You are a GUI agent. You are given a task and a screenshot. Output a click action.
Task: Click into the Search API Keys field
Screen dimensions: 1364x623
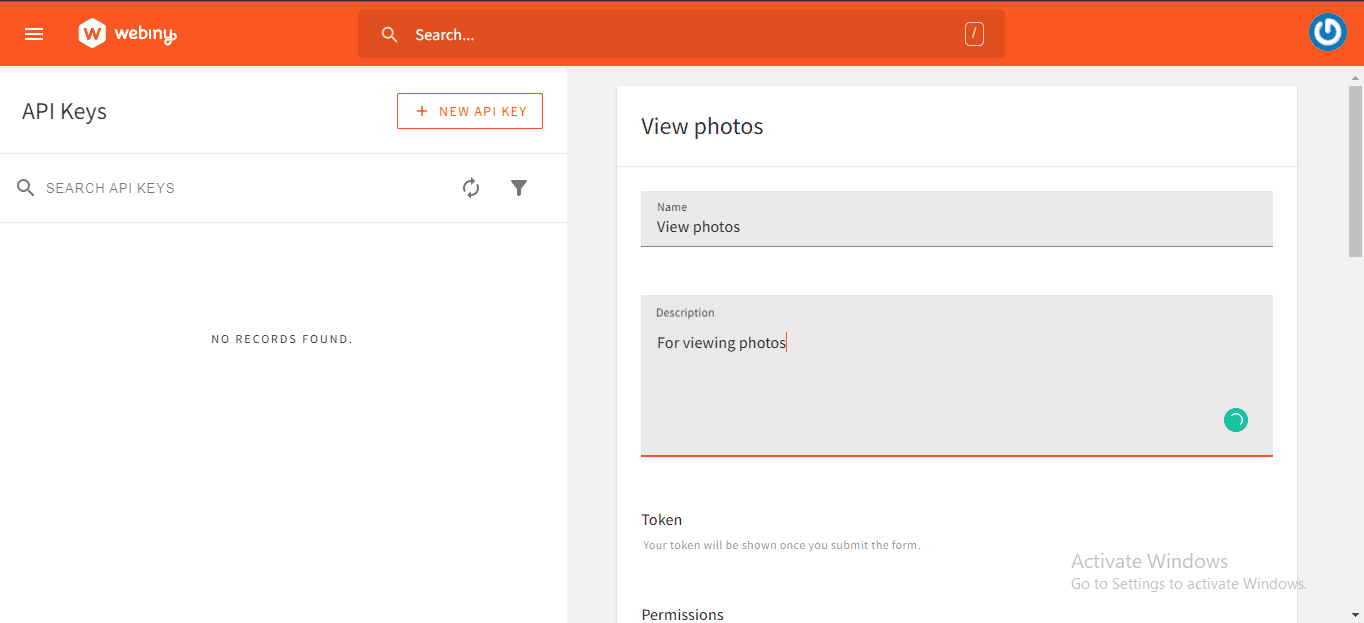pyautogui.click(x=240, y=188)
